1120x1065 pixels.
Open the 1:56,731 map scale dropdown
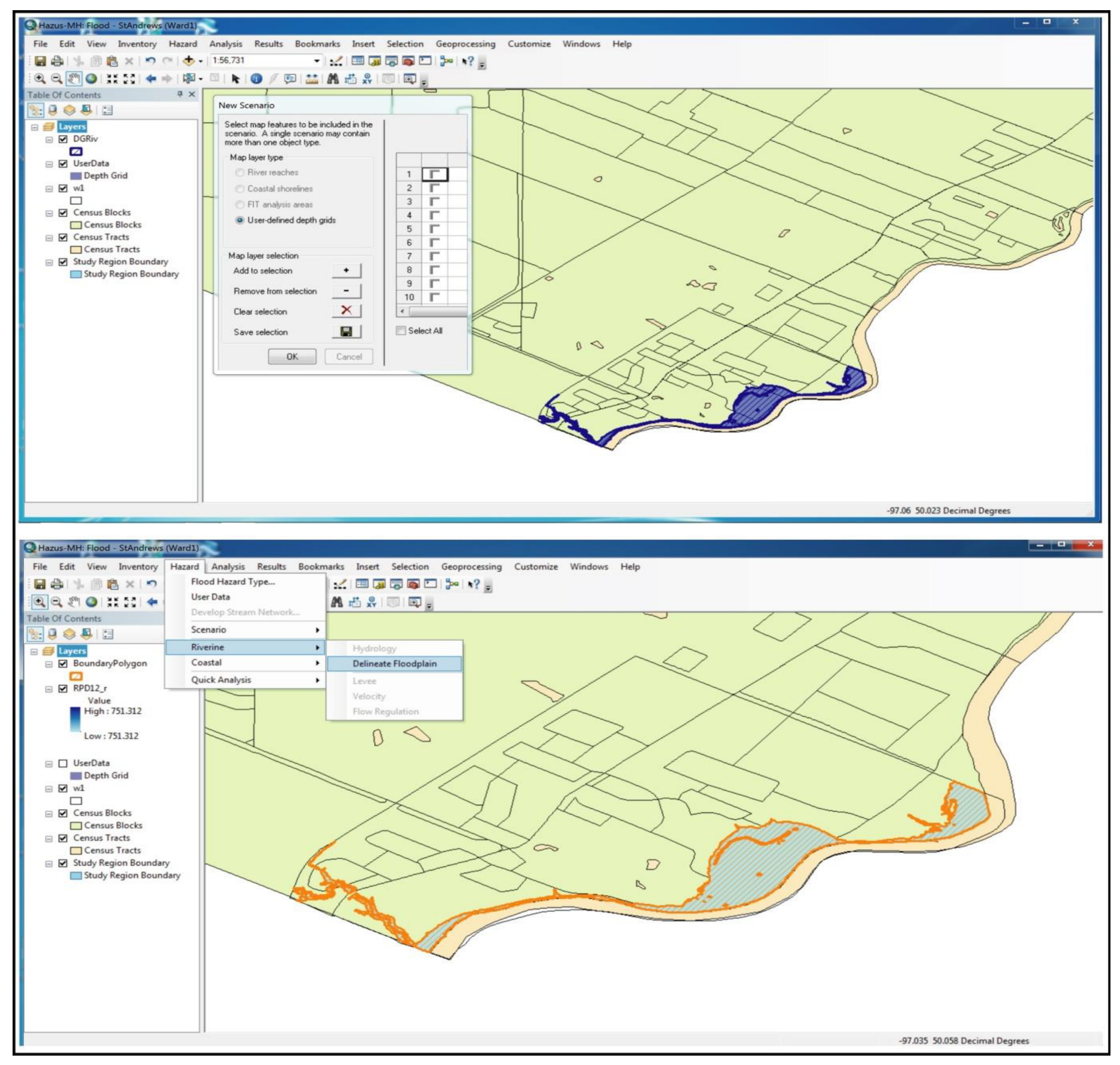[316, 61]
